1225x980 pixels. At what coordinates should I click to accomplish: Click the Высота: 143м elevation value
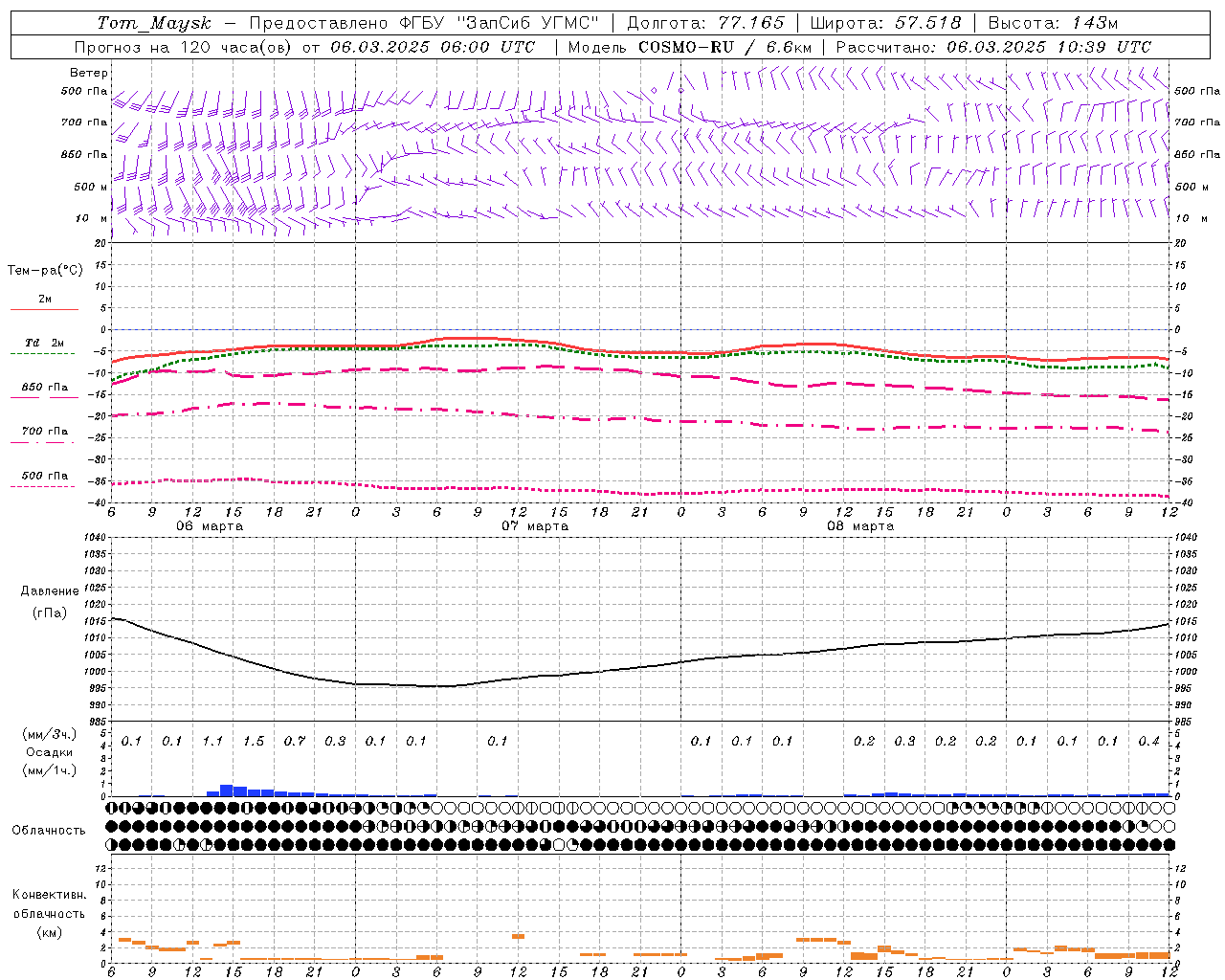[1053, 23]
